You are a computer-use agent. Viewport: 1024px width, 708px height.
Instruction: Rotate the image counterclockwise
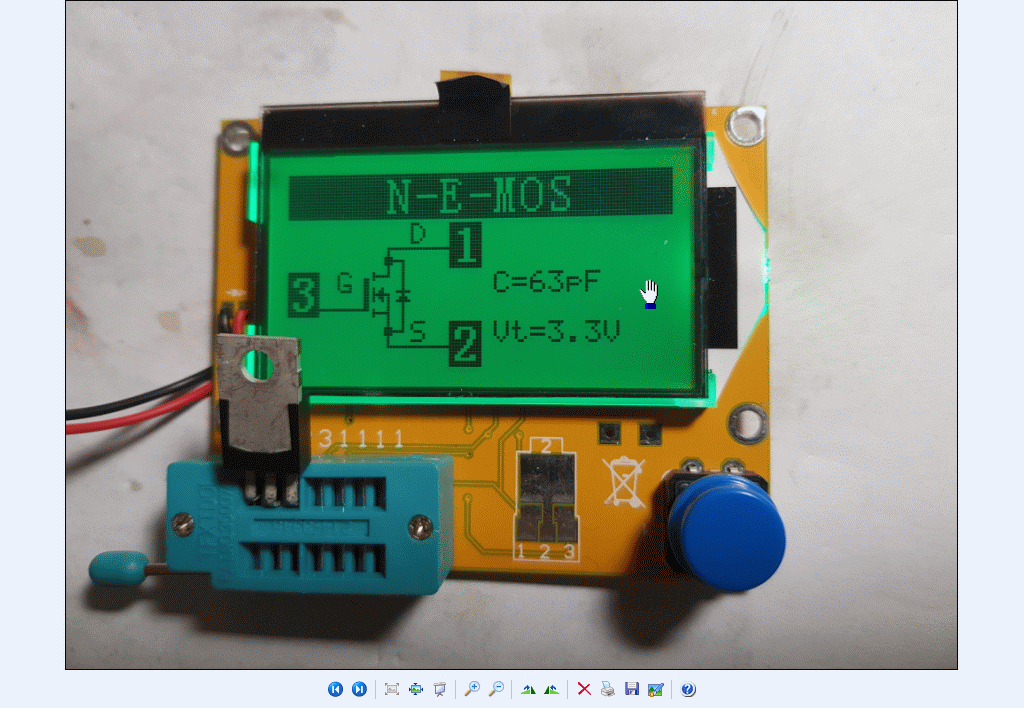coord(551,689)
